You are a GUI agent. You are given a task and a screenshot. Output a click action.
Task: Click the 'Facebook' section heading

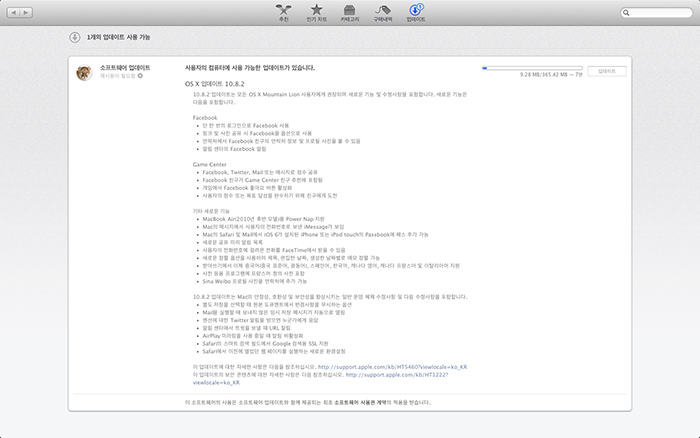tap(205, 118)
